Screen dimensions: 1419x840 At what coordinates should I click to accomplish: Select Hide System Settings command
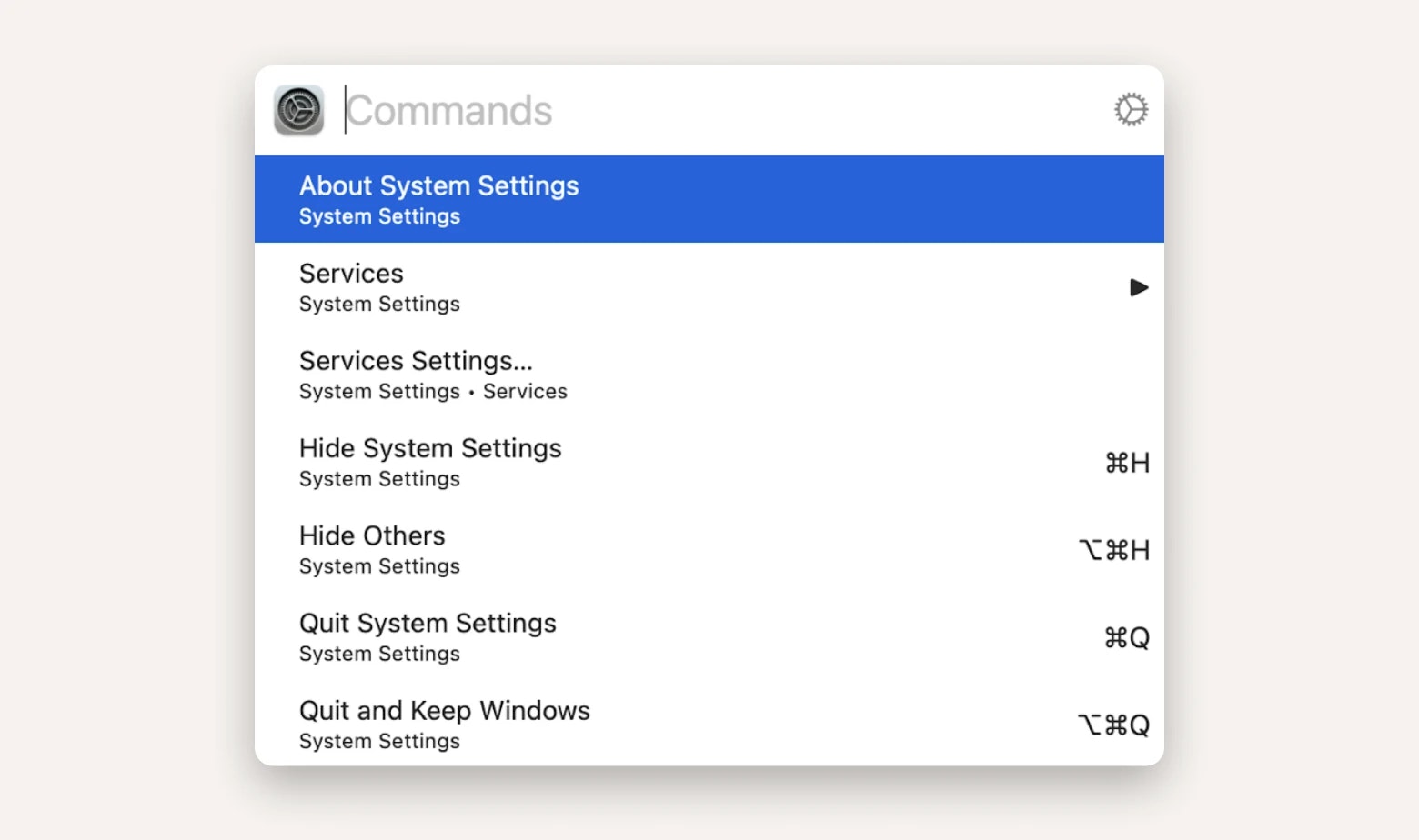tap(709, 461)
